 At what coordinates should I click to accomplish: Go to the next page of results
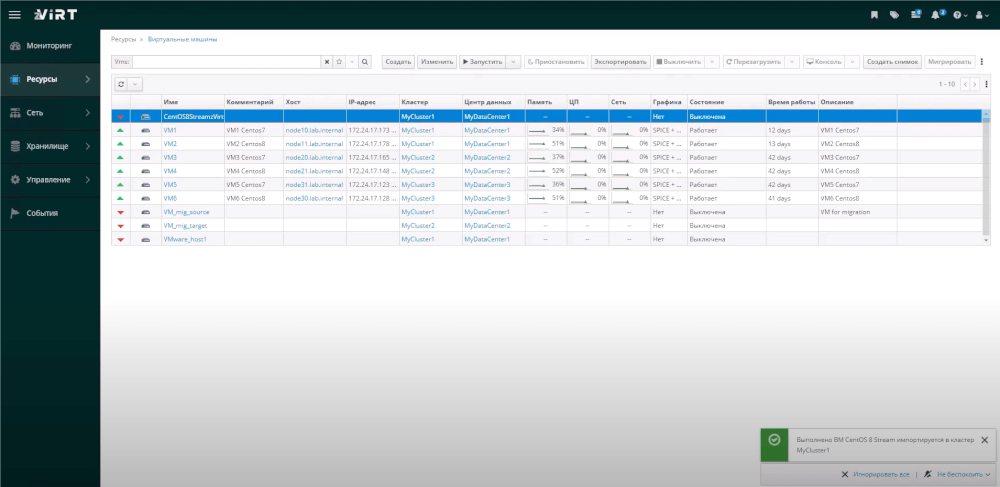974,84
